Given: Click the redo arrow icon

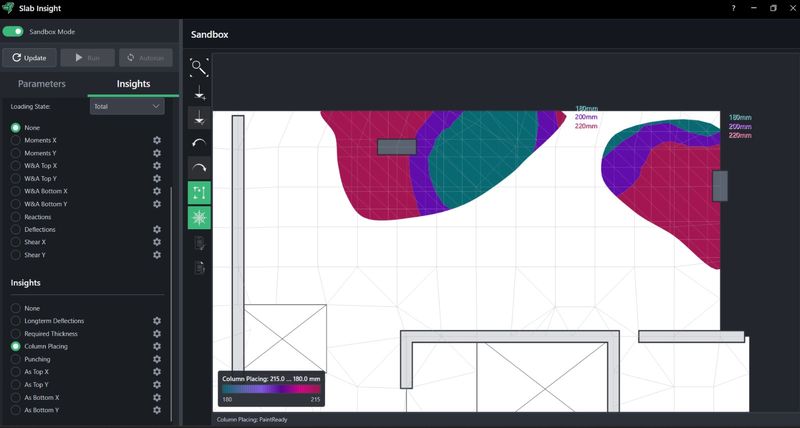Looking at the screenshot, I should (x=199, y=168).
